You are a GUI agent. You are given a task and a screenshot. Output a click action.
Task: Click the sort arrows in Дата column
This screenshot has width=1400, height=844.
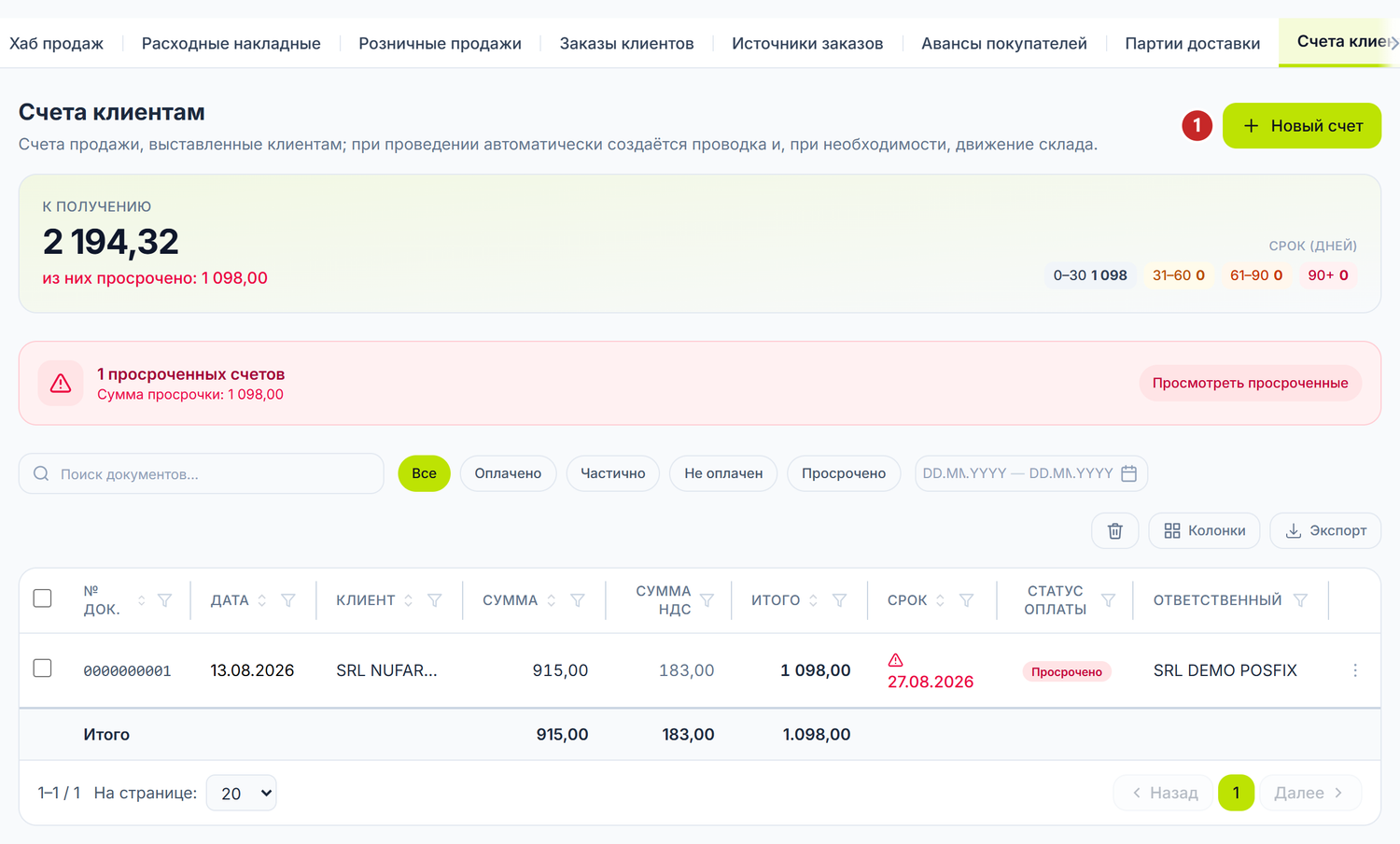pos(262,600)
